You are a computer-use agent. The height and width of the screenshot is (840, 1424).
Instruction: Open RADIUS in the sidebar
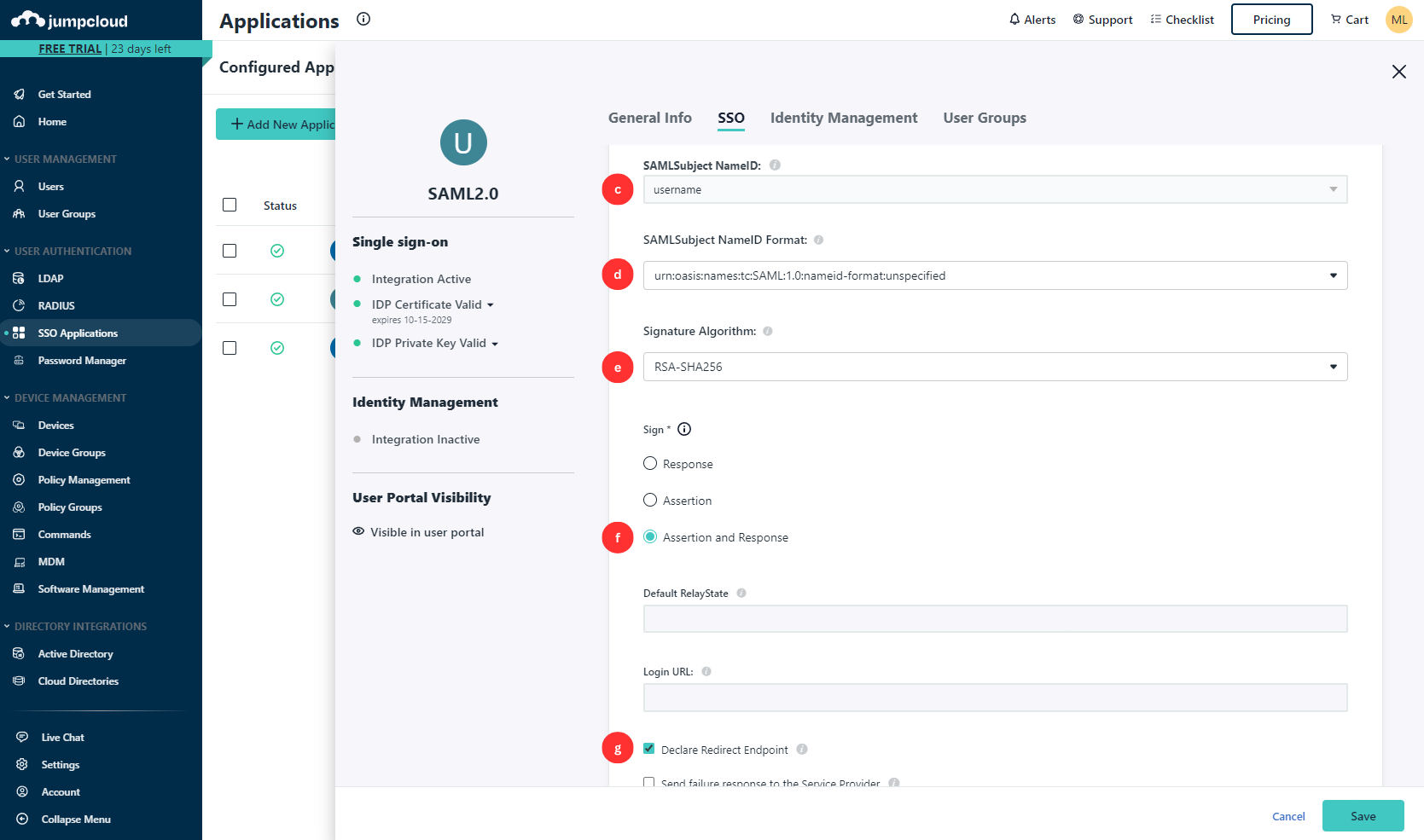click(x=56, y=306)
